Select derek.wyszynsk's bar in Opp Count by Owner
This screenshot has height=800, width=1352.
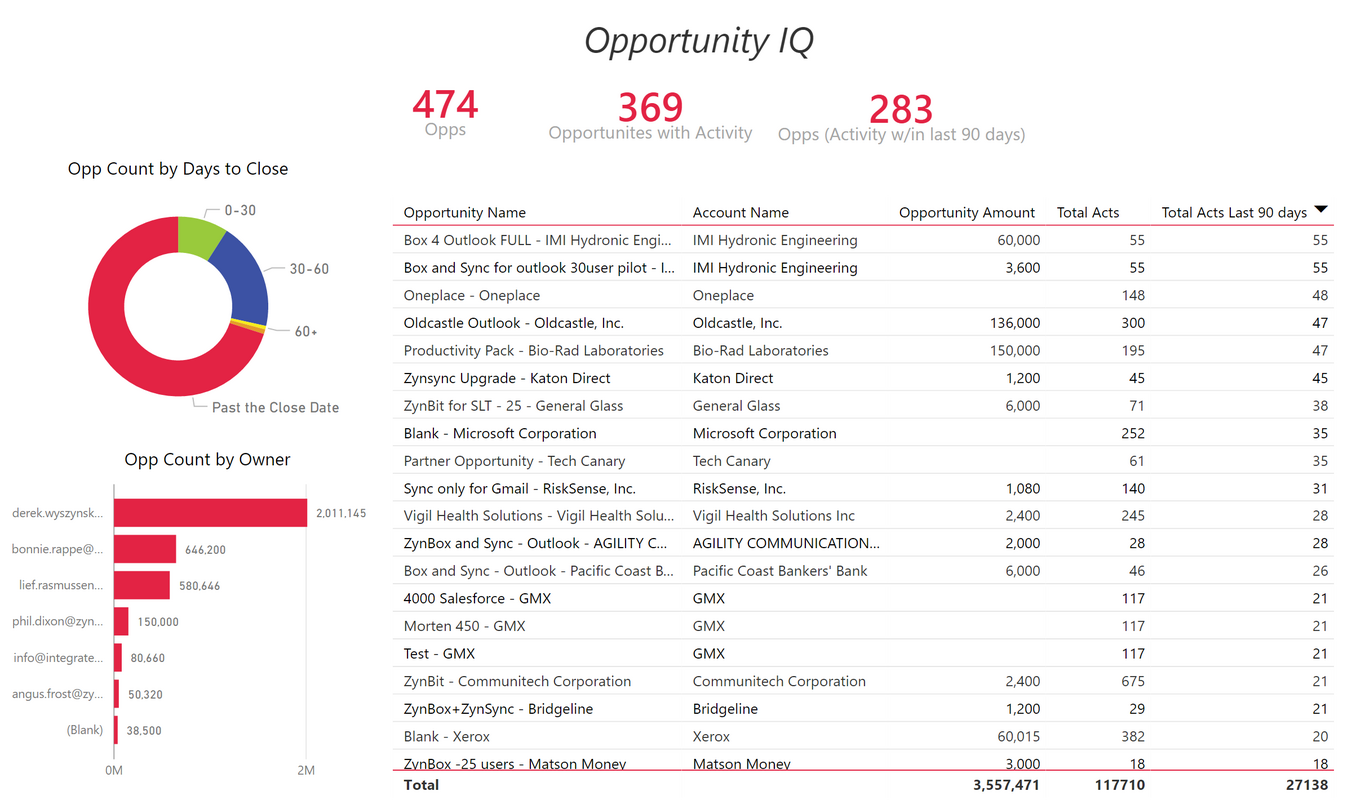click(210, 512)
